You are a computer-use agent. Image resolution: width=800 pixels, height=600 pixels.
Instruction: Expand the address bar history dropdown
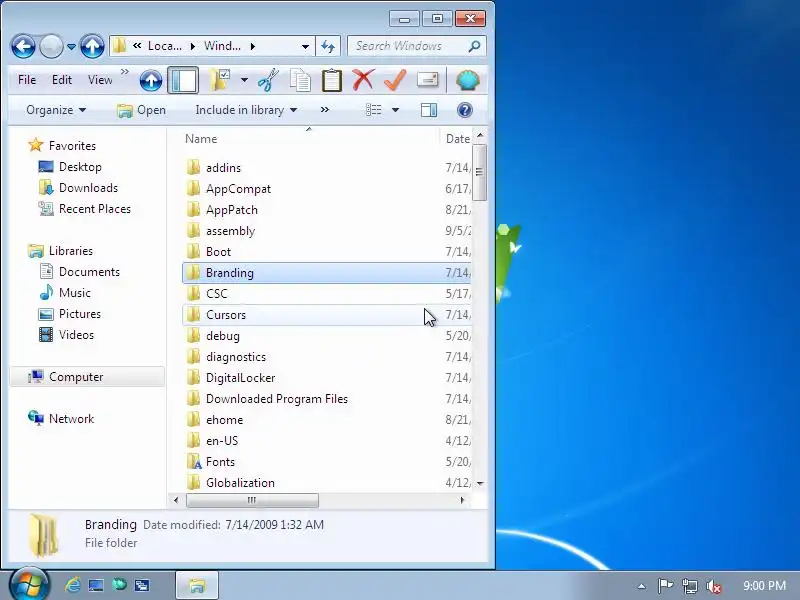click(305, 46)
